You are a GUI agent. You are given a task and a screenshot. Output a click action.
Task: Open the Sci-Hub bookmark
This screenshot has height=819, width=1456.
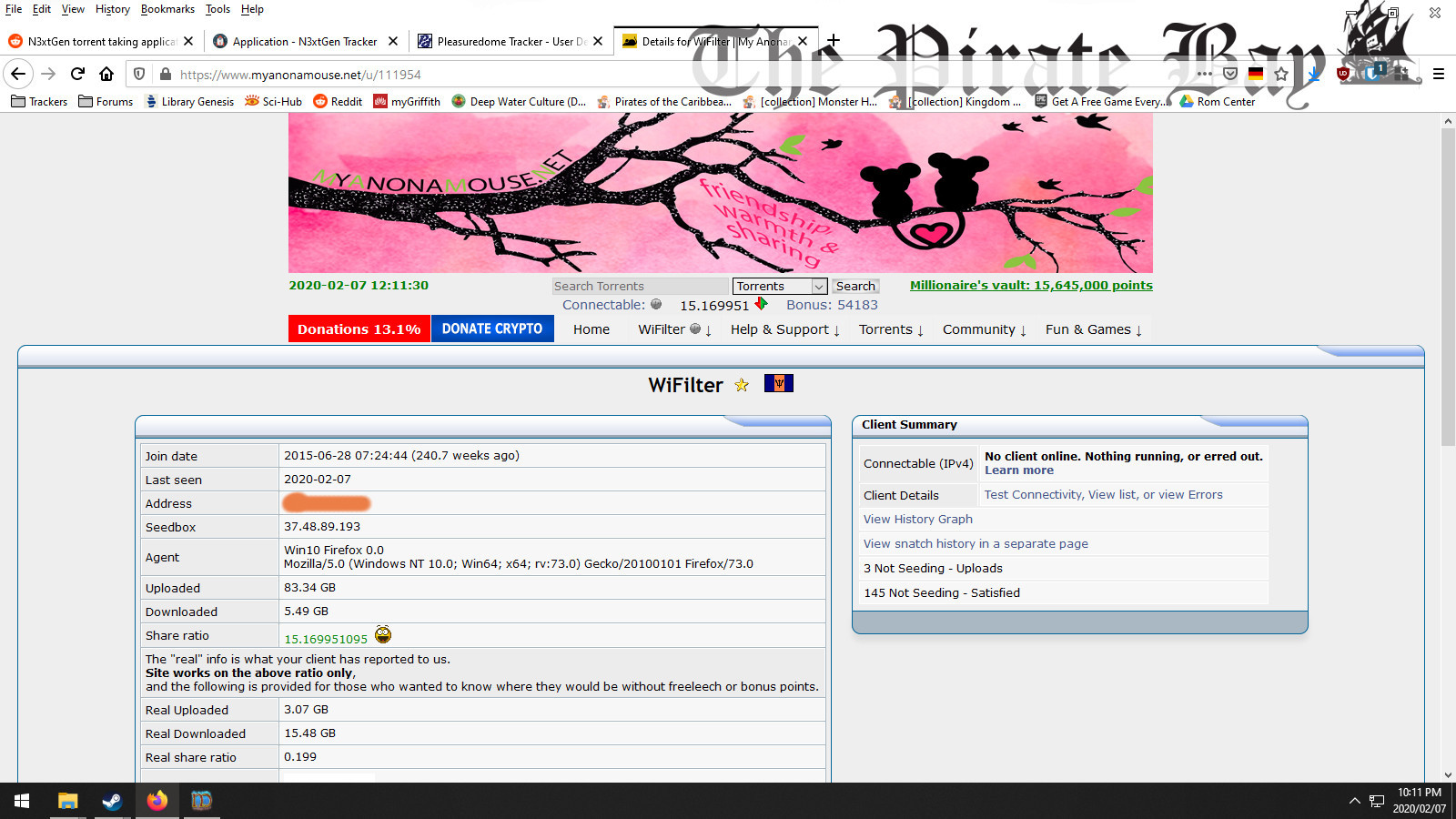click(x=273, y=101)
